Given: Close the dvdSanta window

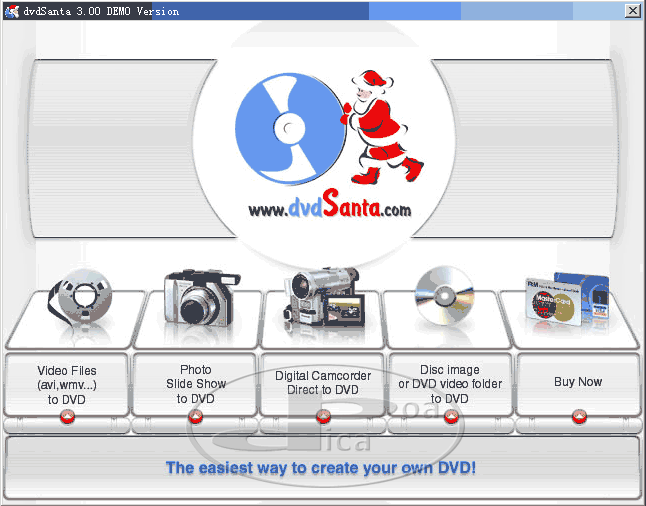Looking at the screenshot, I should (x=632, y=11).
